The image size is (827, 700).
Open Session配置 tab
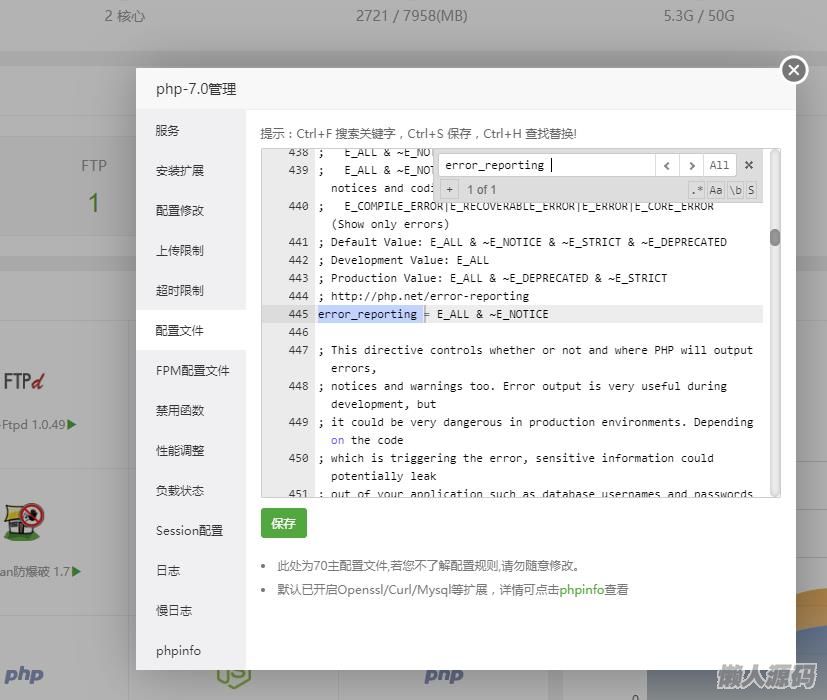189,531
